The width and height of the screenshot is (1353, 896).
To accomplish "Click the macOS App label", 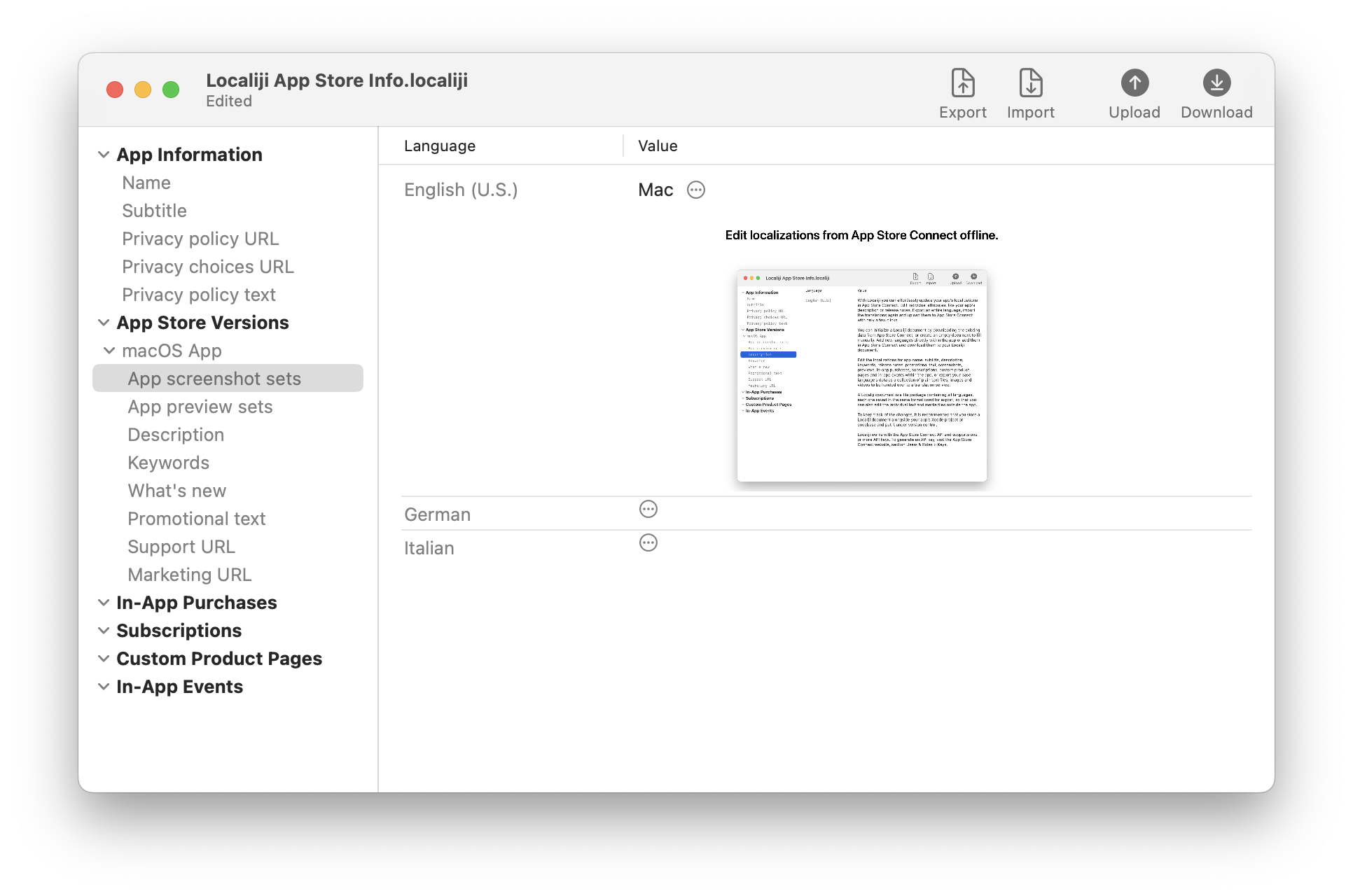I will (172, 351).
